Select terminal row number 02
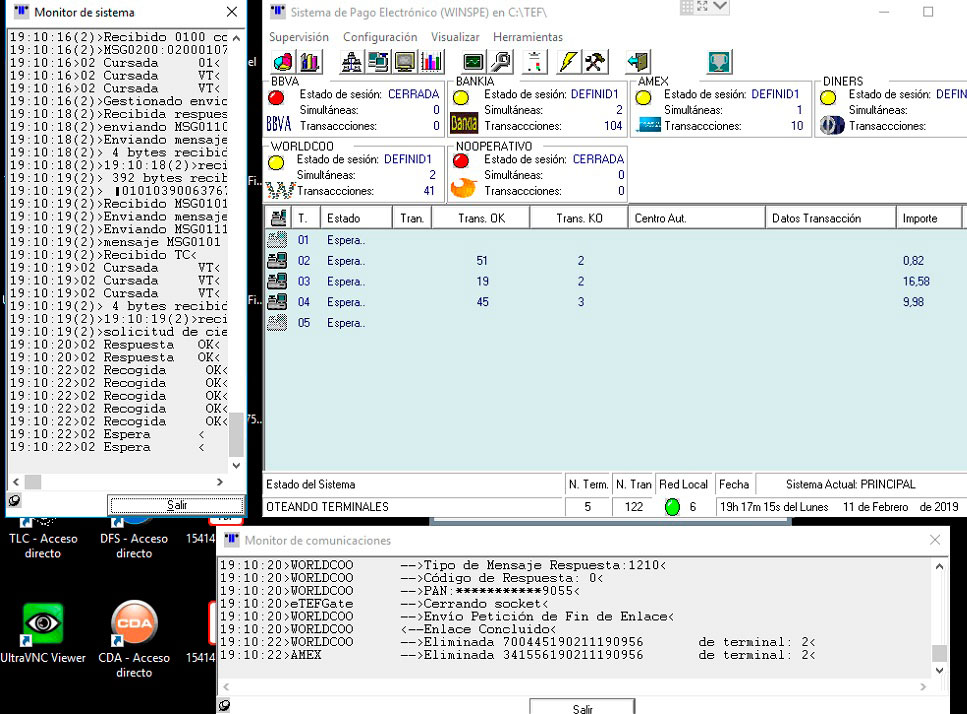This screenshot has width=967, height=714. 304,261
